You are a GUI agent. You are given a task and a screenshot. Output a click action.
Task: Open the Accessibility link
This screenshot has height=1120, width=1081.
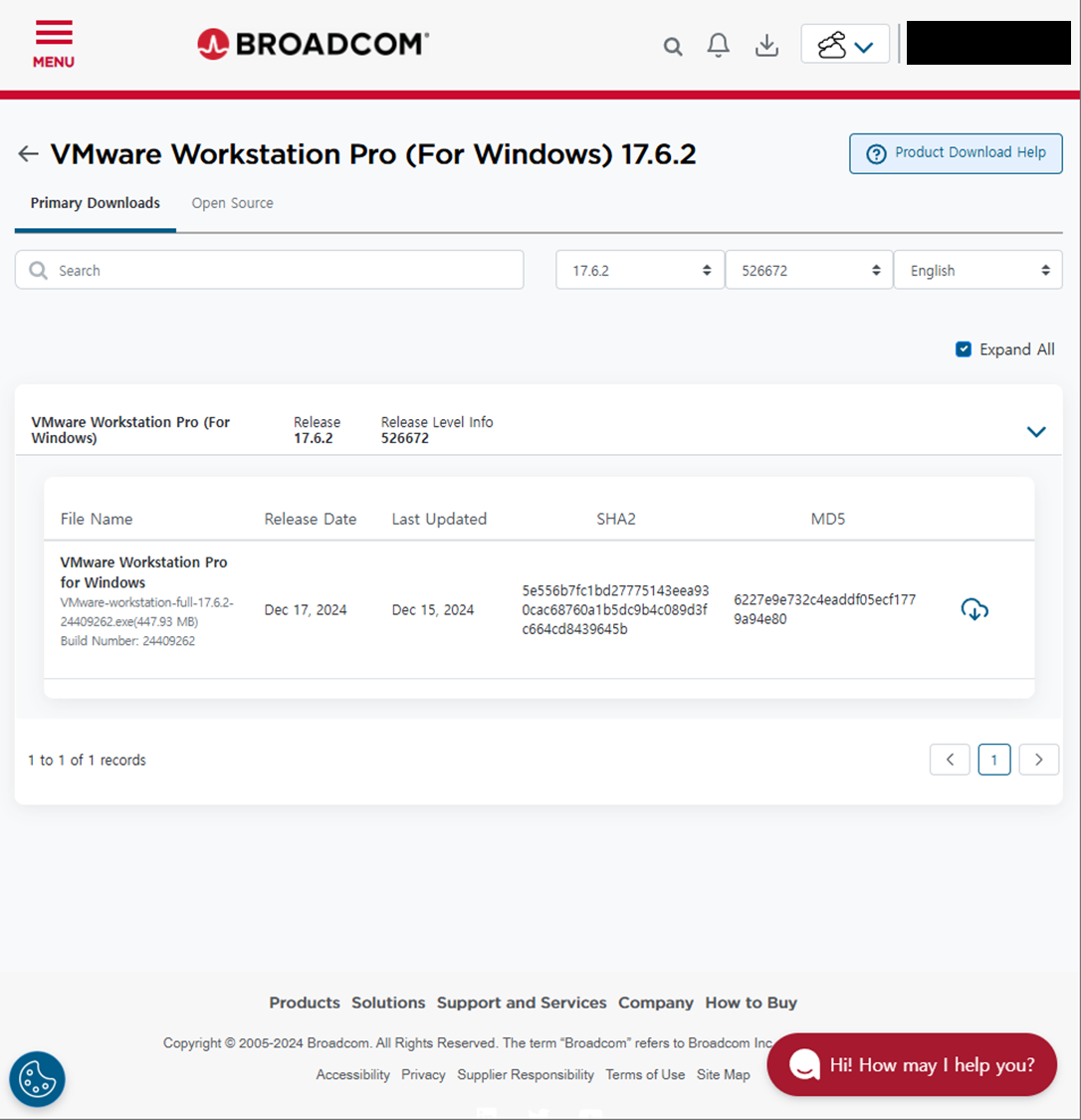pos(352,1074)
